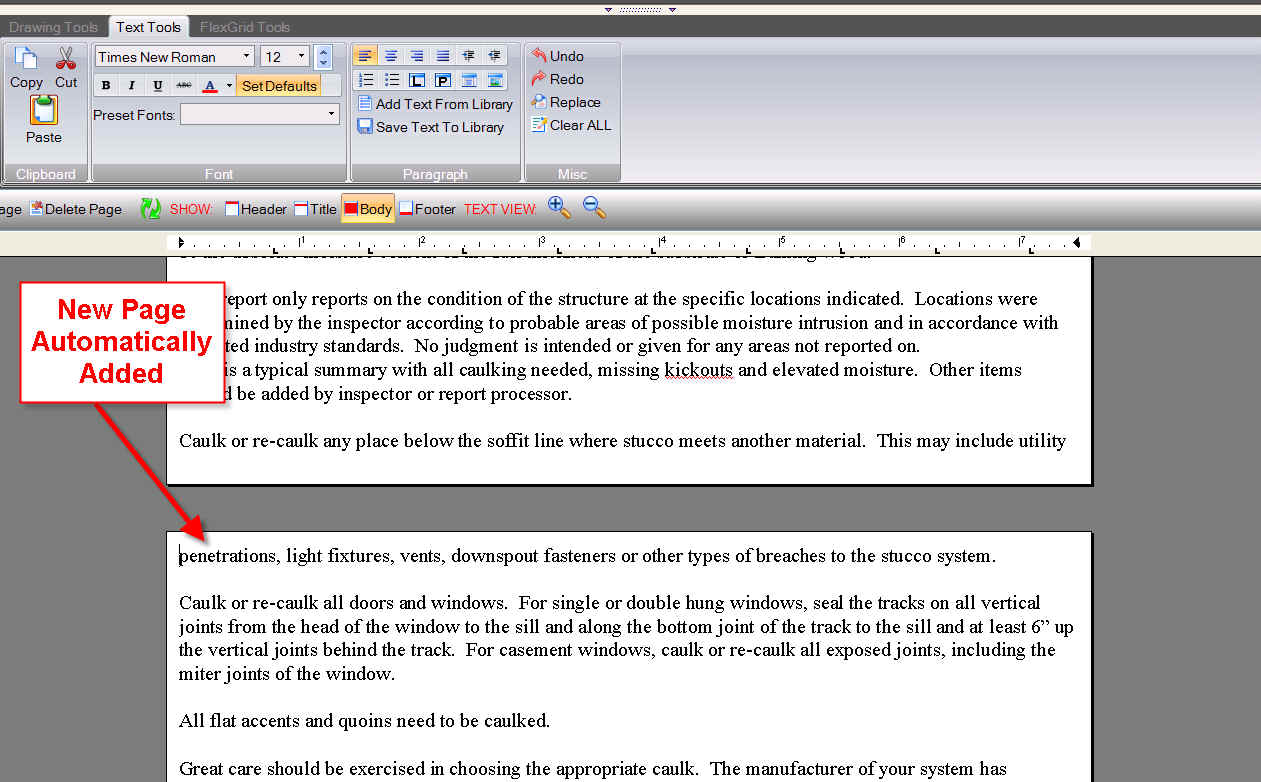
Task: Zoom in on the text view
Action: 559,208
